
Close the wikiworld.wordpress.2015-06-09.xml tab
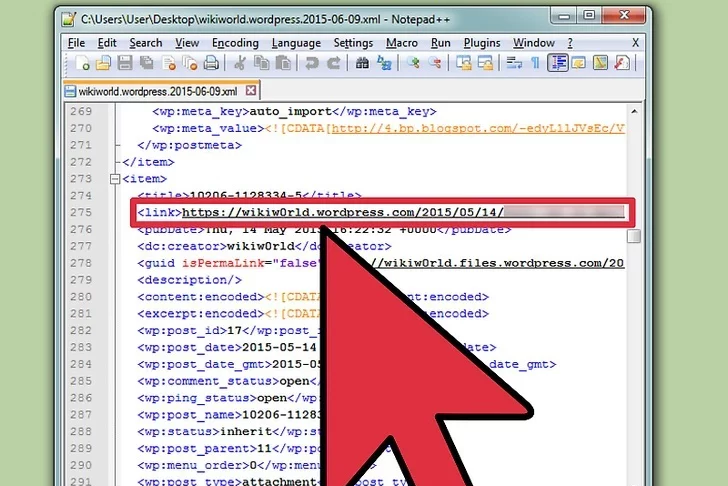pos(250,90)
